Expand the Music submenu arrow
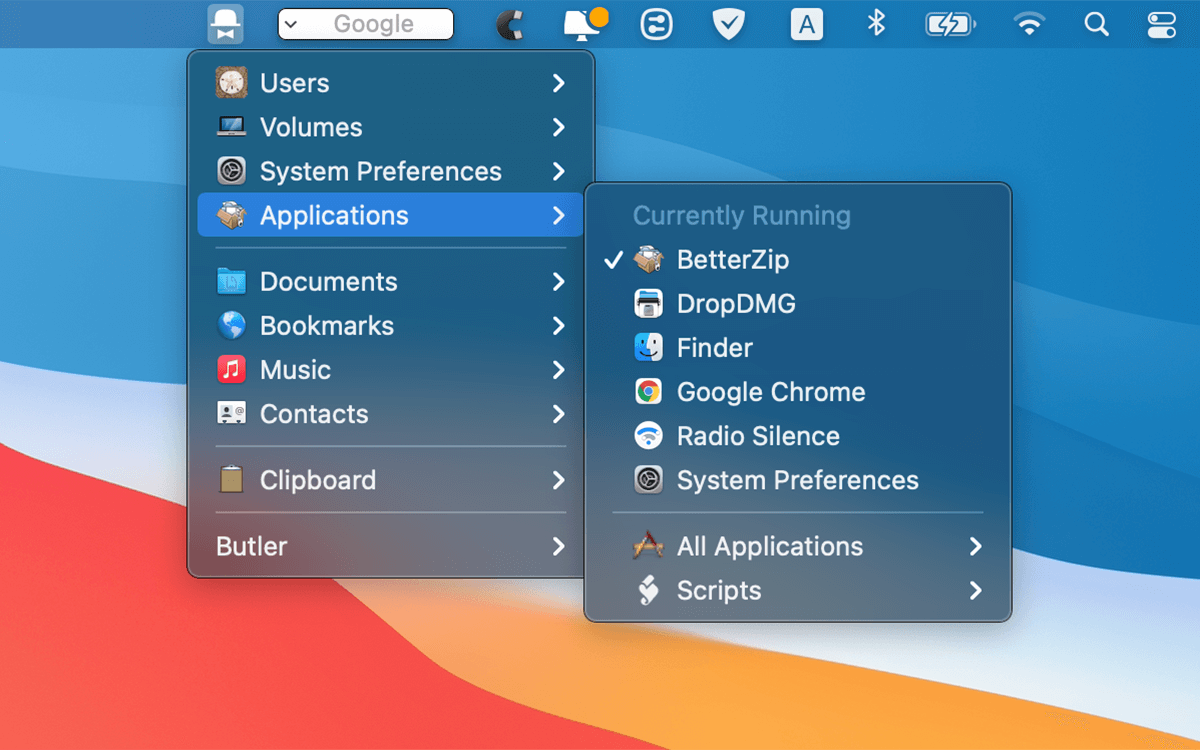The image size is (1200, 750). 558,370
